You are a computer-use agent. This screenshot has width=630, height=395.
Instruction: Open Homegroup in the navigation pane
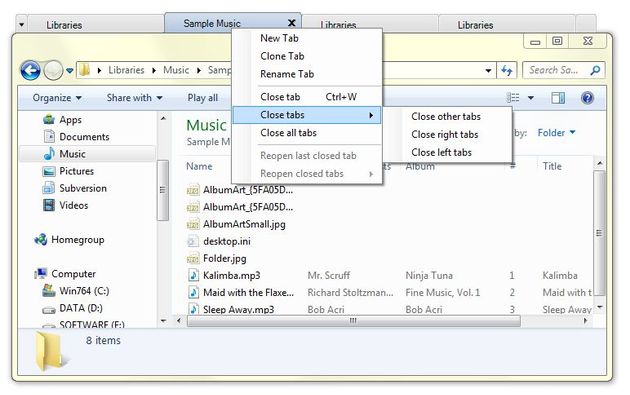[x=78, y=239]
